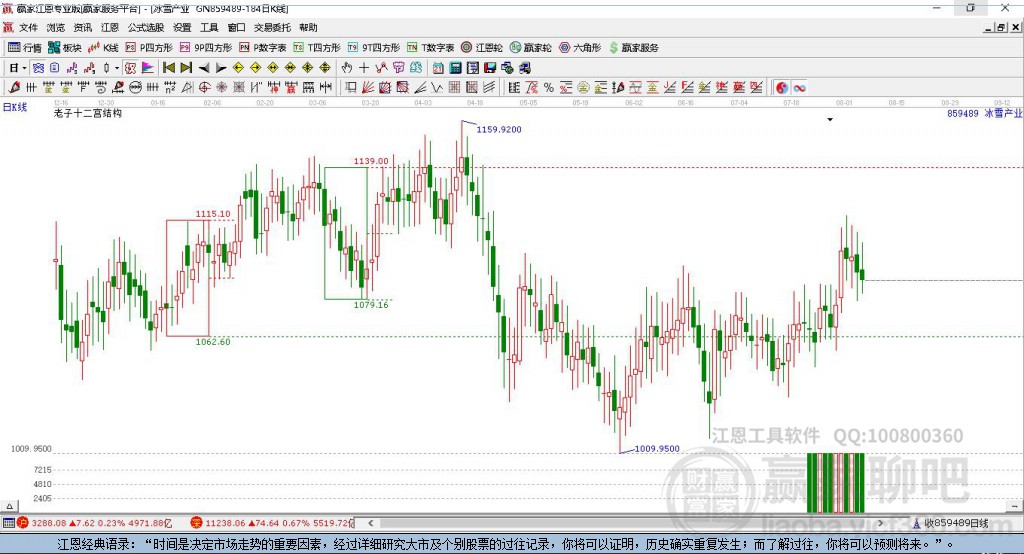This screenshot has height=554, width=1024.
Task: Click the 859489 冰雪产业 stock label
Action: pyautogui.click(x=984, y=113)
